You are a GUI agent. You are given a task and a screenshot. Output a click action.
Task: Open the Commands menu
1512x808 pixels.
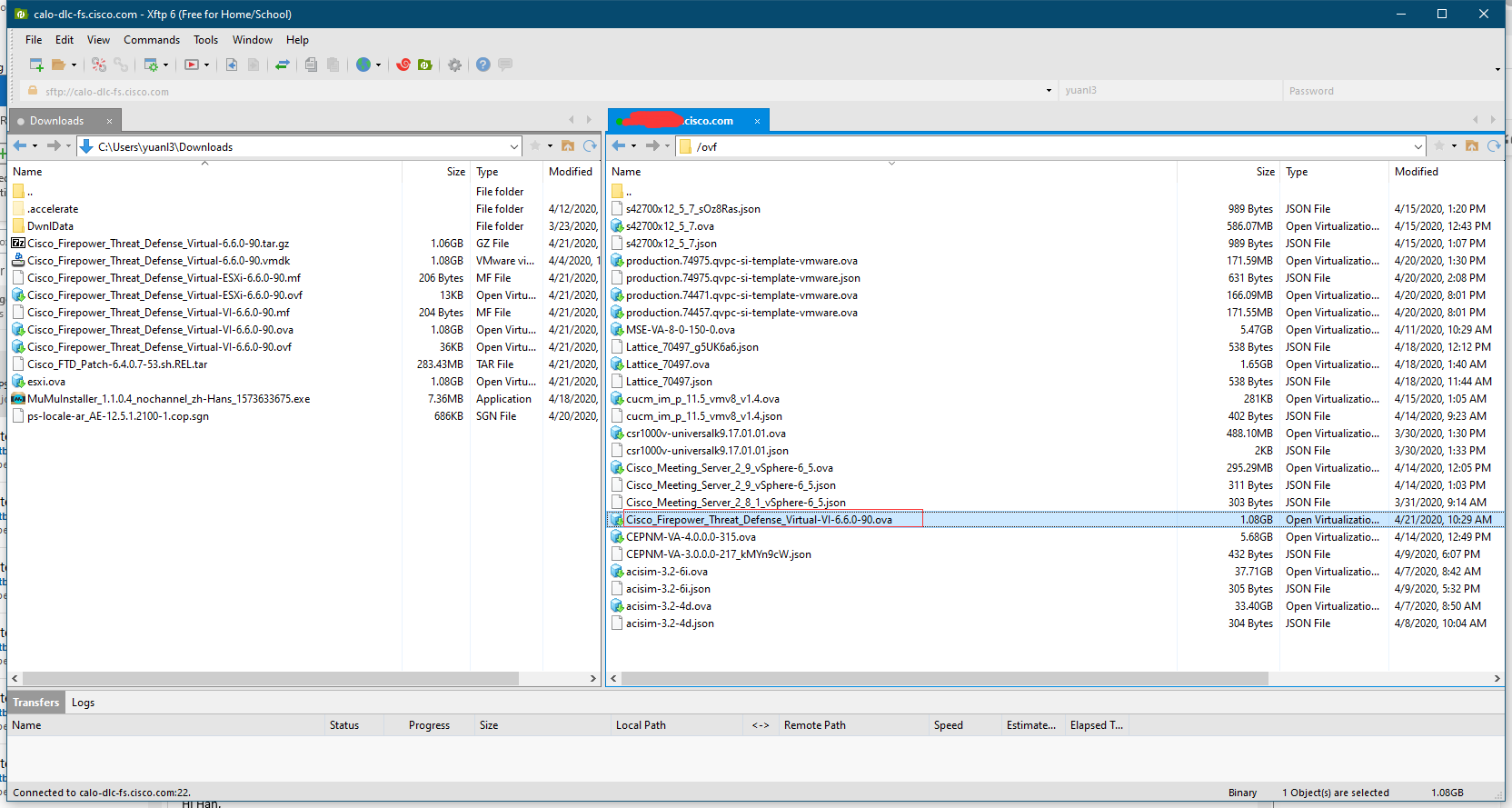tap(152, 40)
